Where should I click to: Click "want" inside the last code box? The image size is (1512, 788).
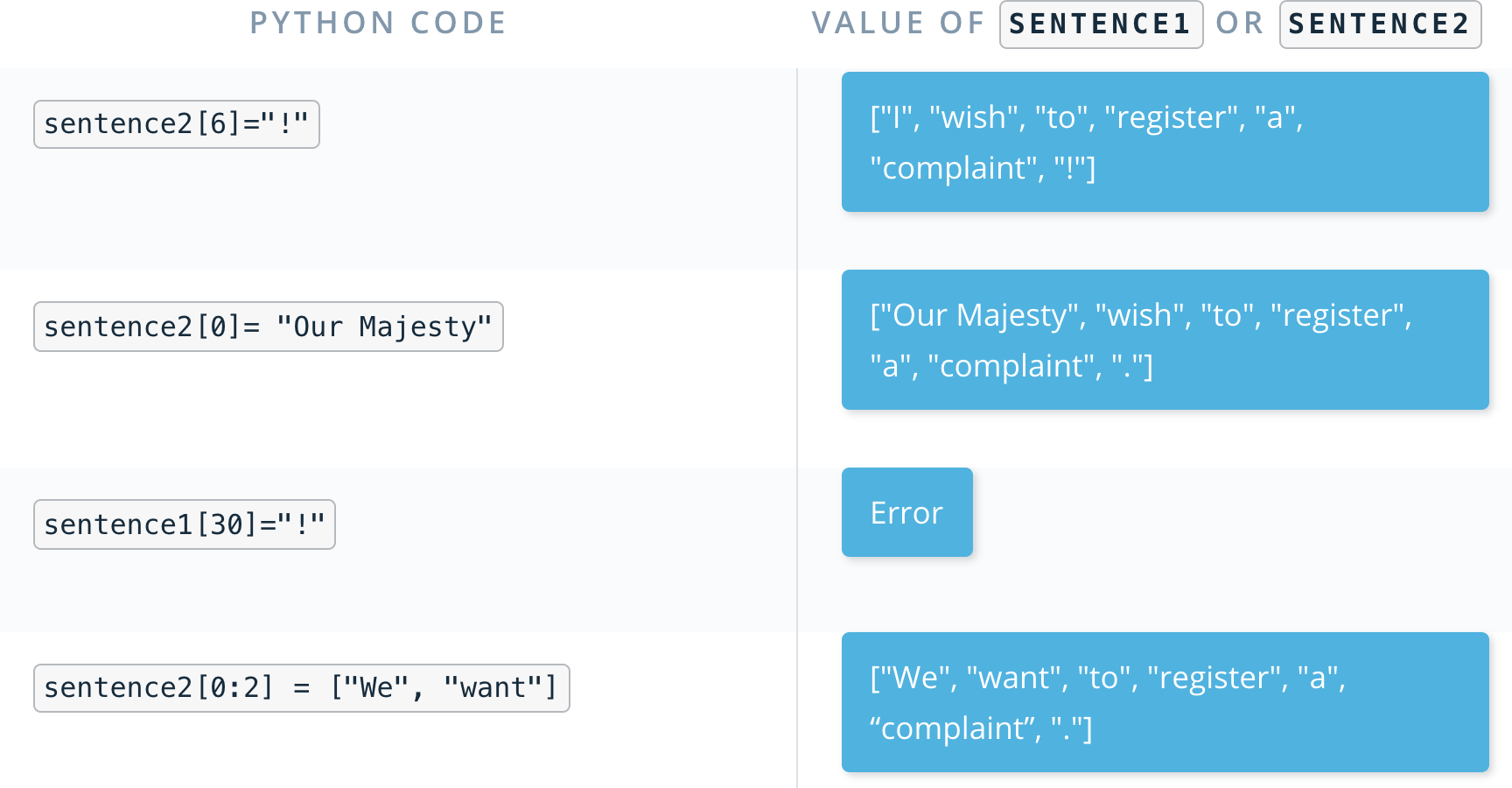click(493, 688)
